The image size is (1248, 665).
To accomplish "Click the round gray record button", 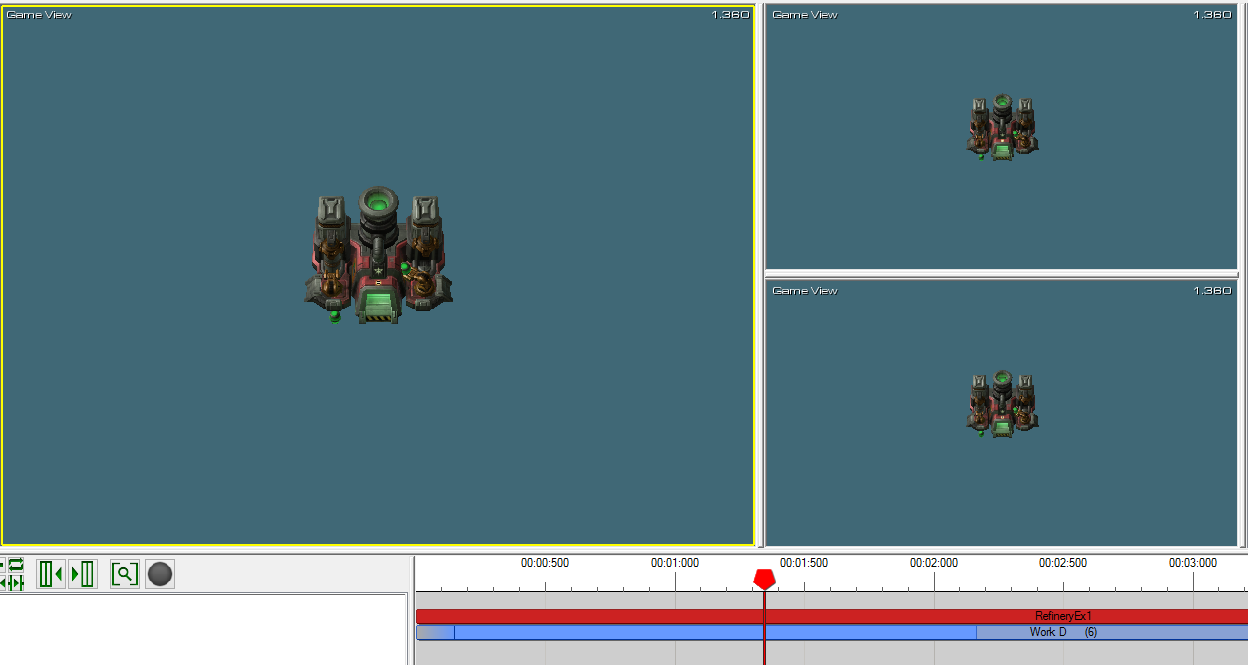I will tap(160, 574).
